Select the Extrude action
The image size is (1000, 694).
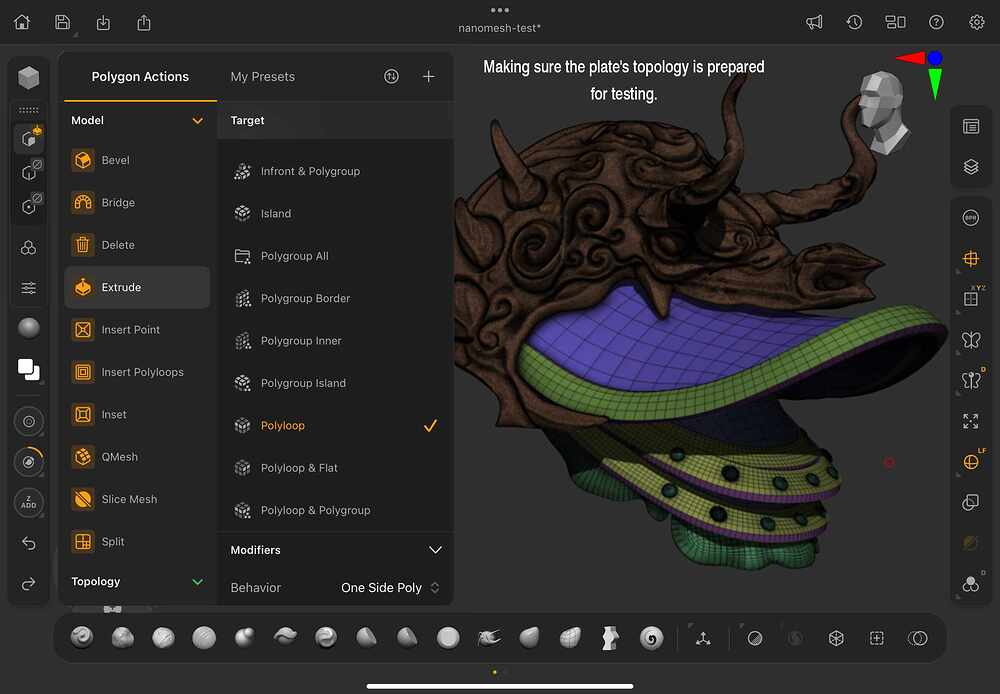137,288
